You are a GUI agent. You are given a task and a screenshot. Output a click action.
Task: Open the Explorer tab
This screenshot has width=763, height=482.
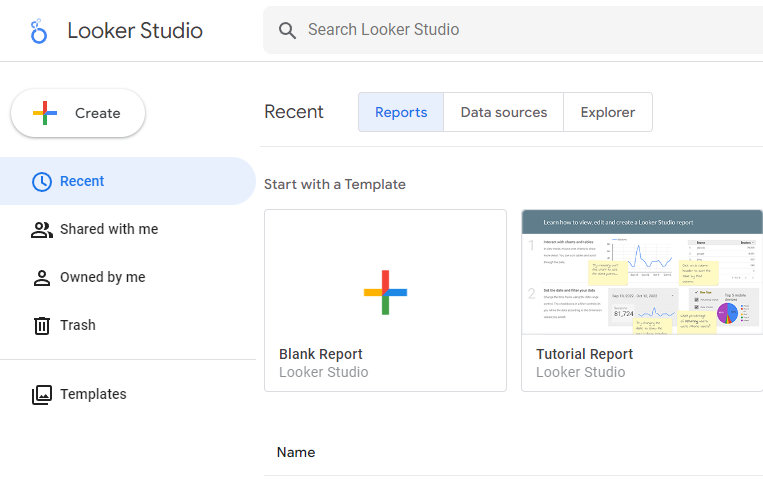pos(608,112)
